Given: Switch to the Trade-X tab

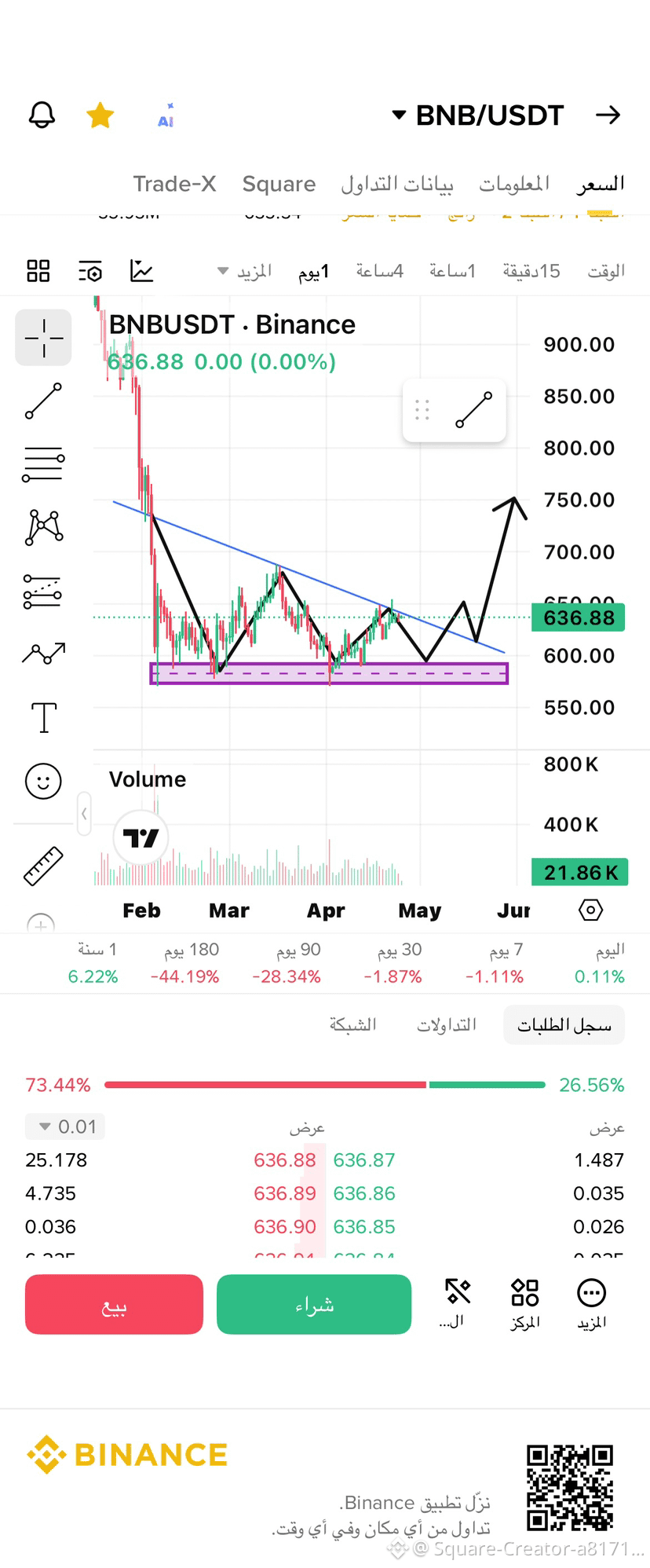Looking at the screenshot, I should pos(174,184).
